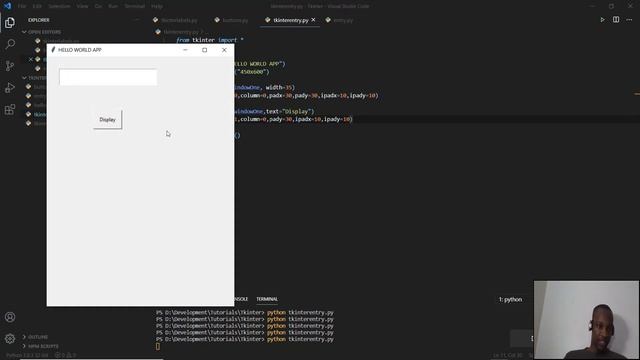Open the Terminal menu

pos(135,6)
